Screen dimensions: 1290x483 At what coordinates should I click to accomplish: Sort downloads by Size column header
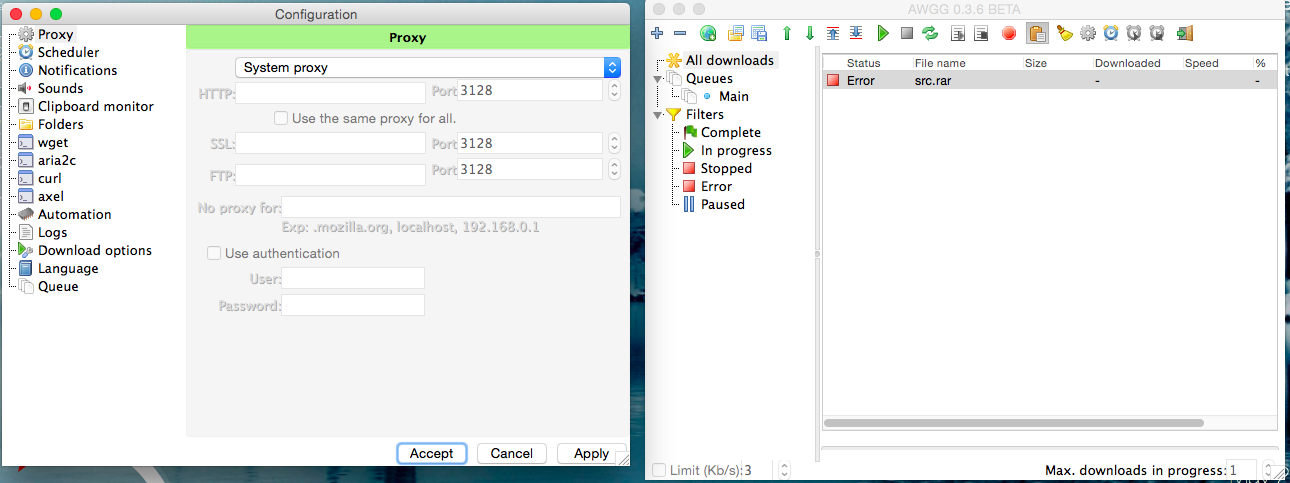[1036, 63]
